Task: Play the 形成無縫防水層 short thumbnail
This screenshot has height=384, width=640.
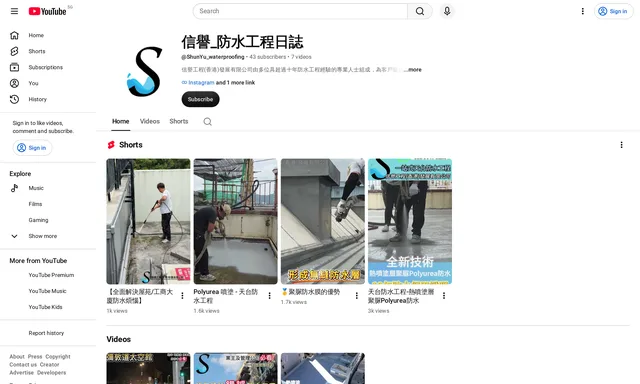Action: (x=322, y=221)
